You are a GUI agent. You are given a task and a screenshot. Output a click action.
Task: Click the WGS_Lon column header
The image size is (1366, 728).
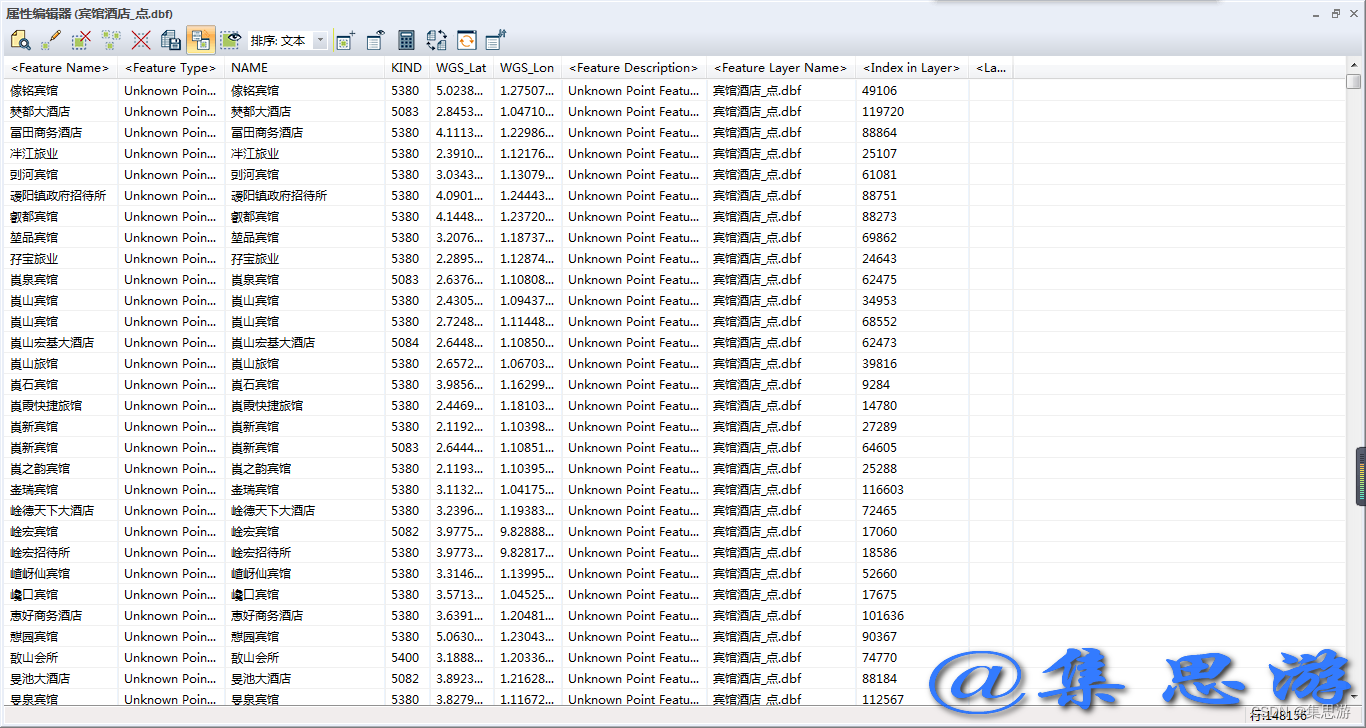point(527,68)
